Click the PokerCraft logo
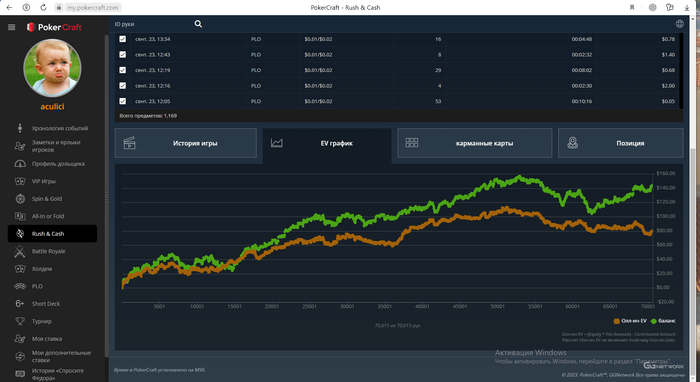The image size is (700, 382). (54, 27)
